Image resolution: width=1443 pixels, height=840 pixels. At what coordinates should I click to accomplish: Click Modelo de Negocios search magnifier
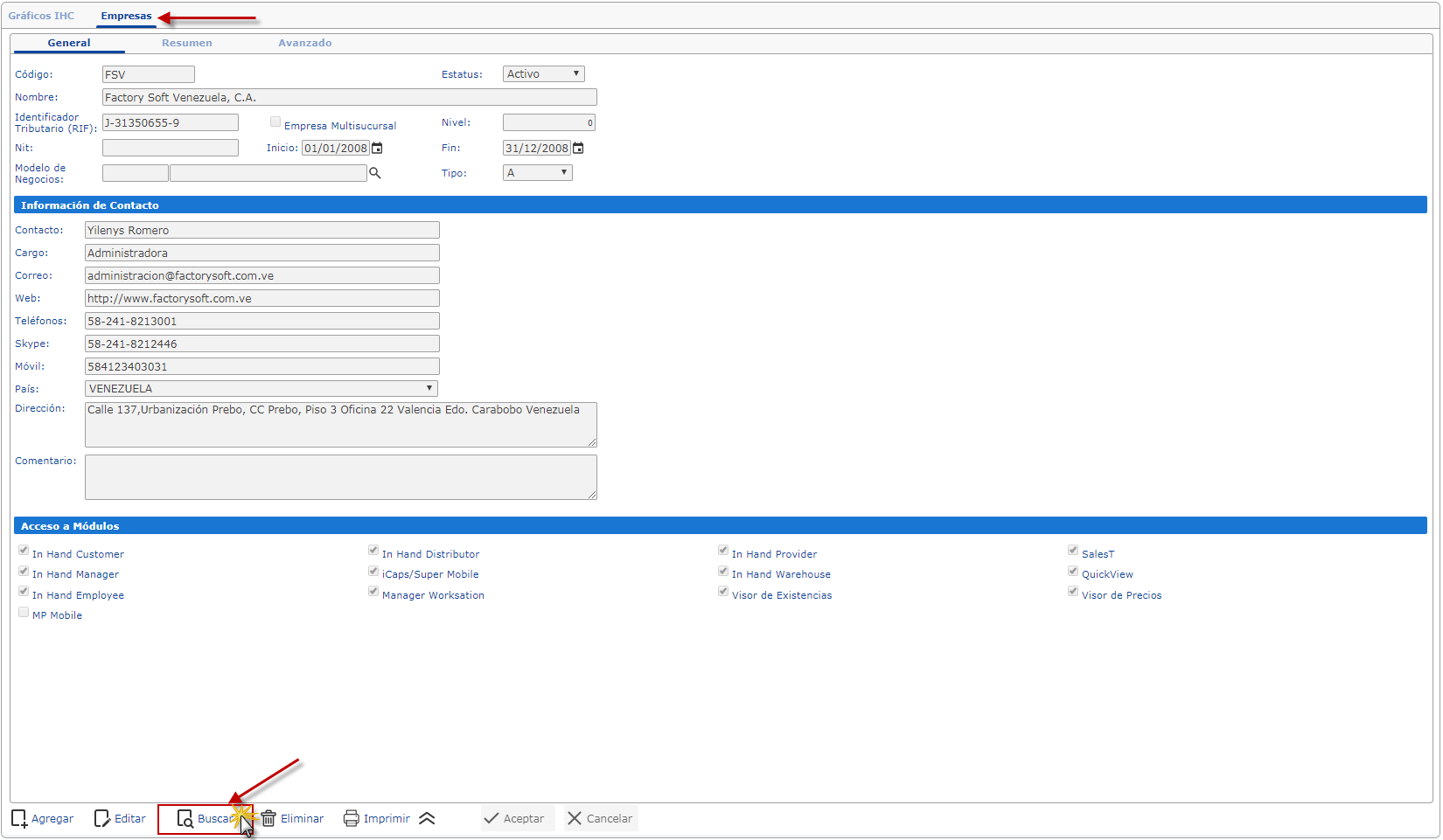point(375,173)
